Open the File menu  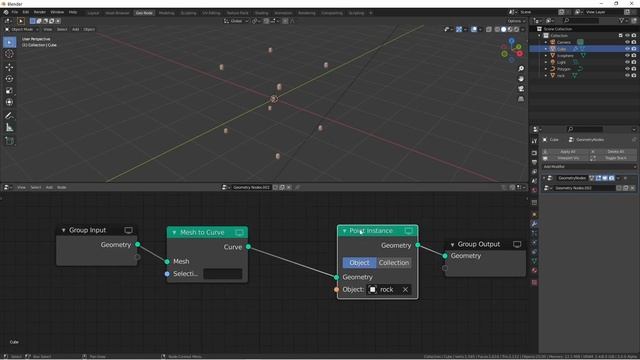pyautogui.click(x=15, y=12)
